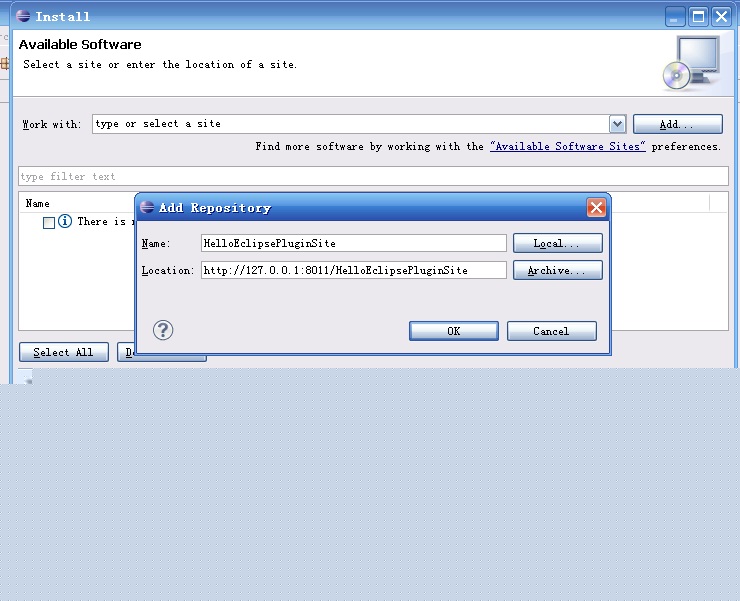Screen dimensions: 740x601
Task: Close the Add Repository dialog with red X
Action: pyautogui.click(x=596, y=207)
